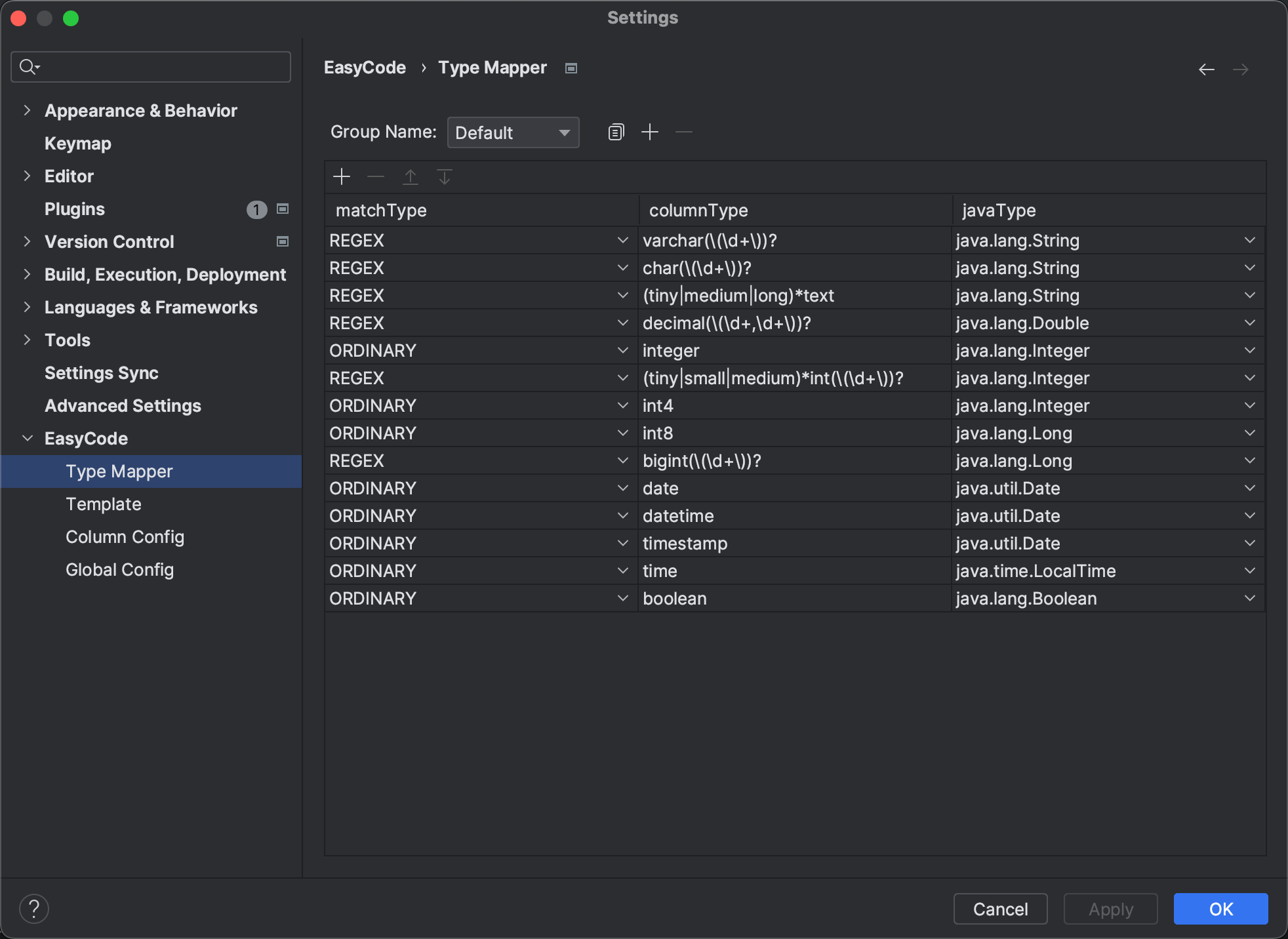Open the Template settings page
The image size is (1288, 939).
click(104, 504)
